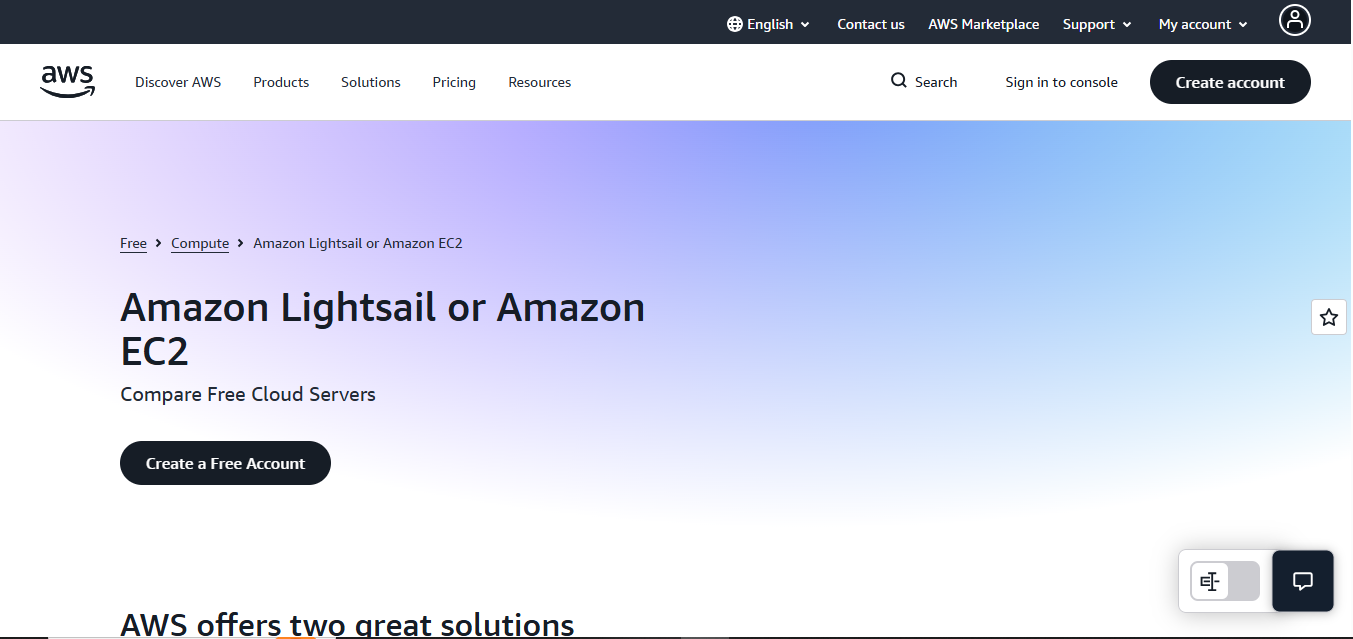Open the chat bubble widget
Image resolution: width=1353 pixels, height=639 pixels.
1302,581
